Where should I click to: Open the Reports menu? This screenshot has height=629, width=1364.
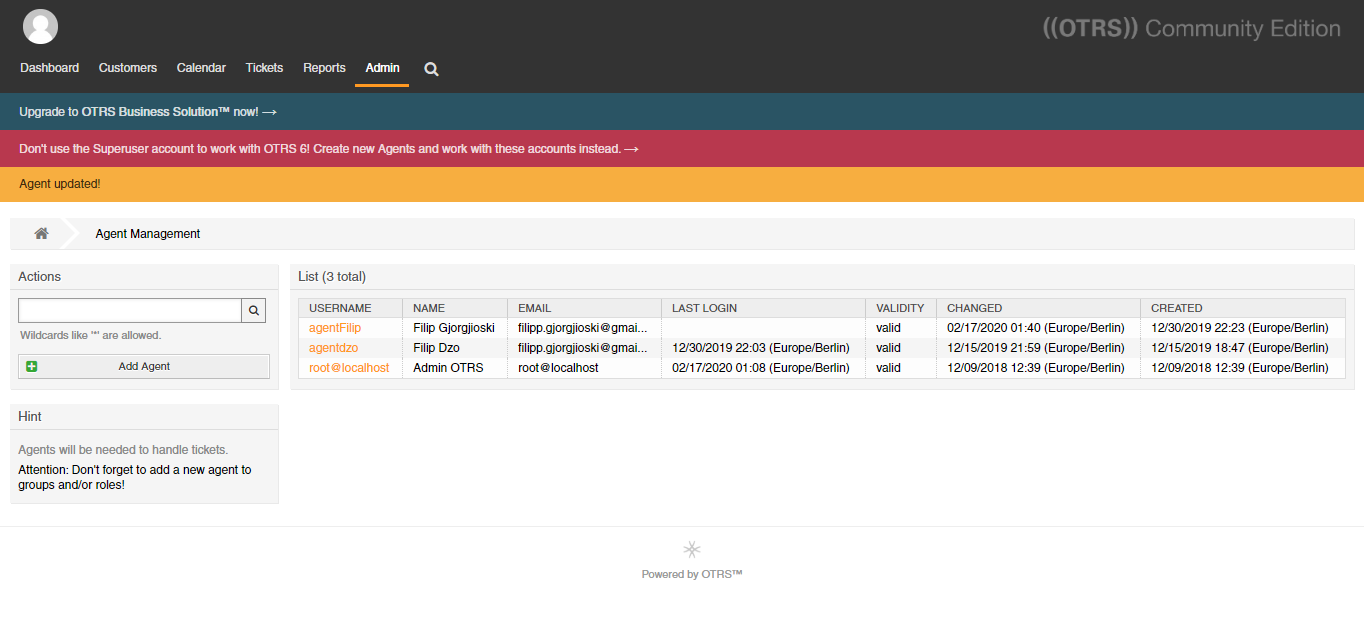tap(324, 68)
